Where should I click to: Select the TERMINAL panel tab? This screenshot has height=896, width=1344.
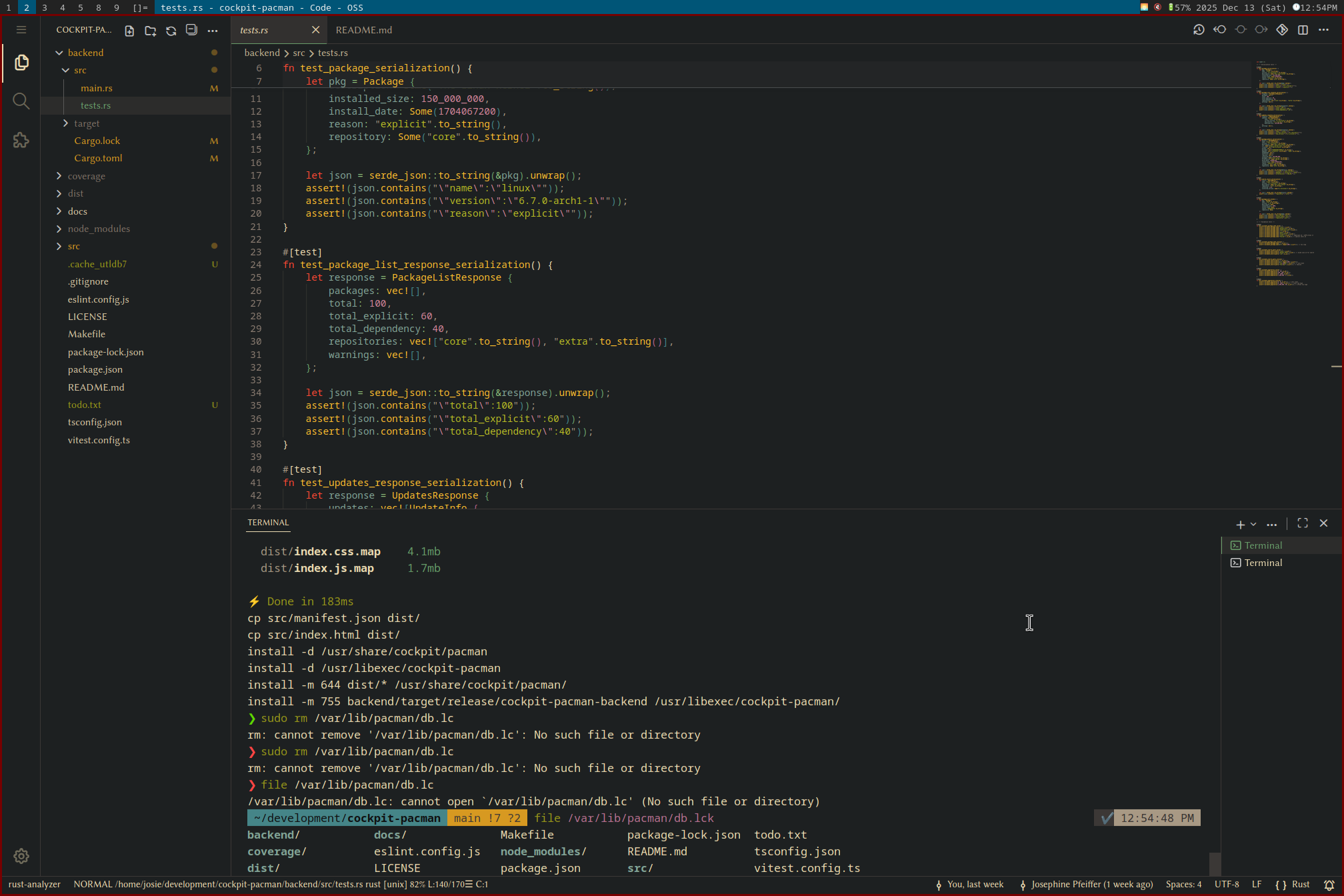click(x=268, y=523)
